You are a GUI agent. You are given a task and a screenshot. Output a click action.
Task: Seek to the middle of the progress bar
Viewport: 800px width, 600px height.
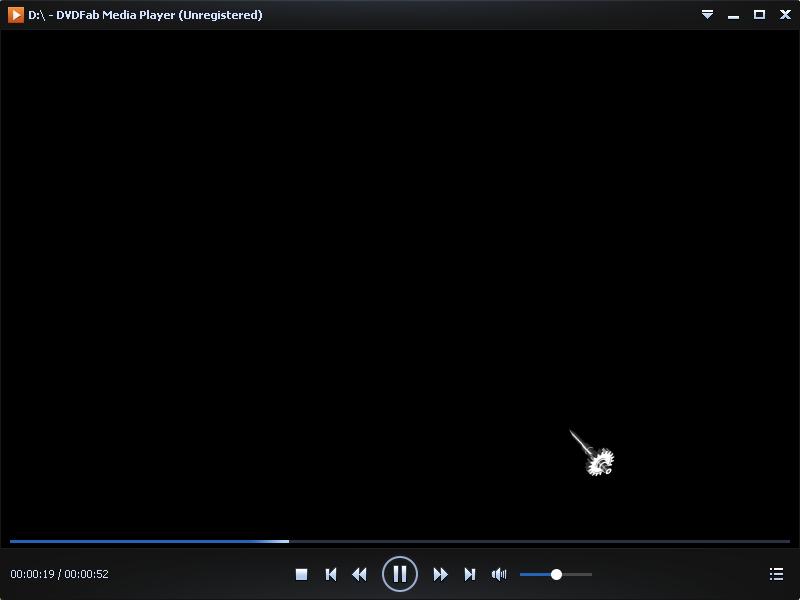[x=400, y=541]
